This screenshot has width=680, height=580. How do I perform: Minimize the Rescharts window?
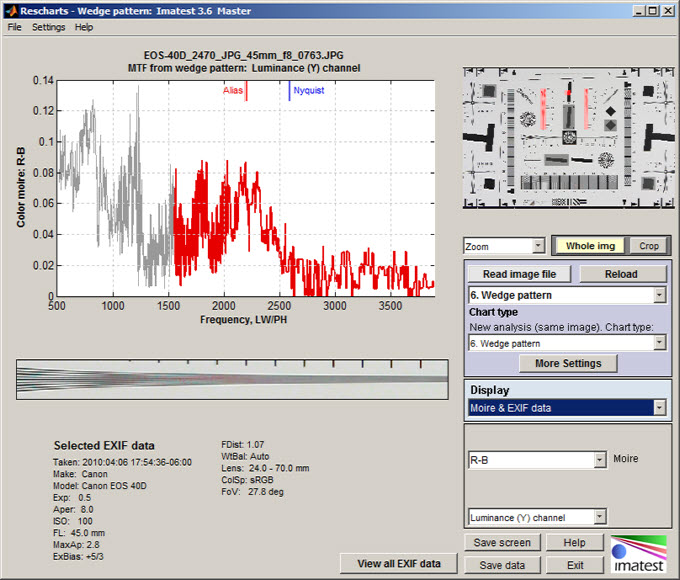coord(638,11)
